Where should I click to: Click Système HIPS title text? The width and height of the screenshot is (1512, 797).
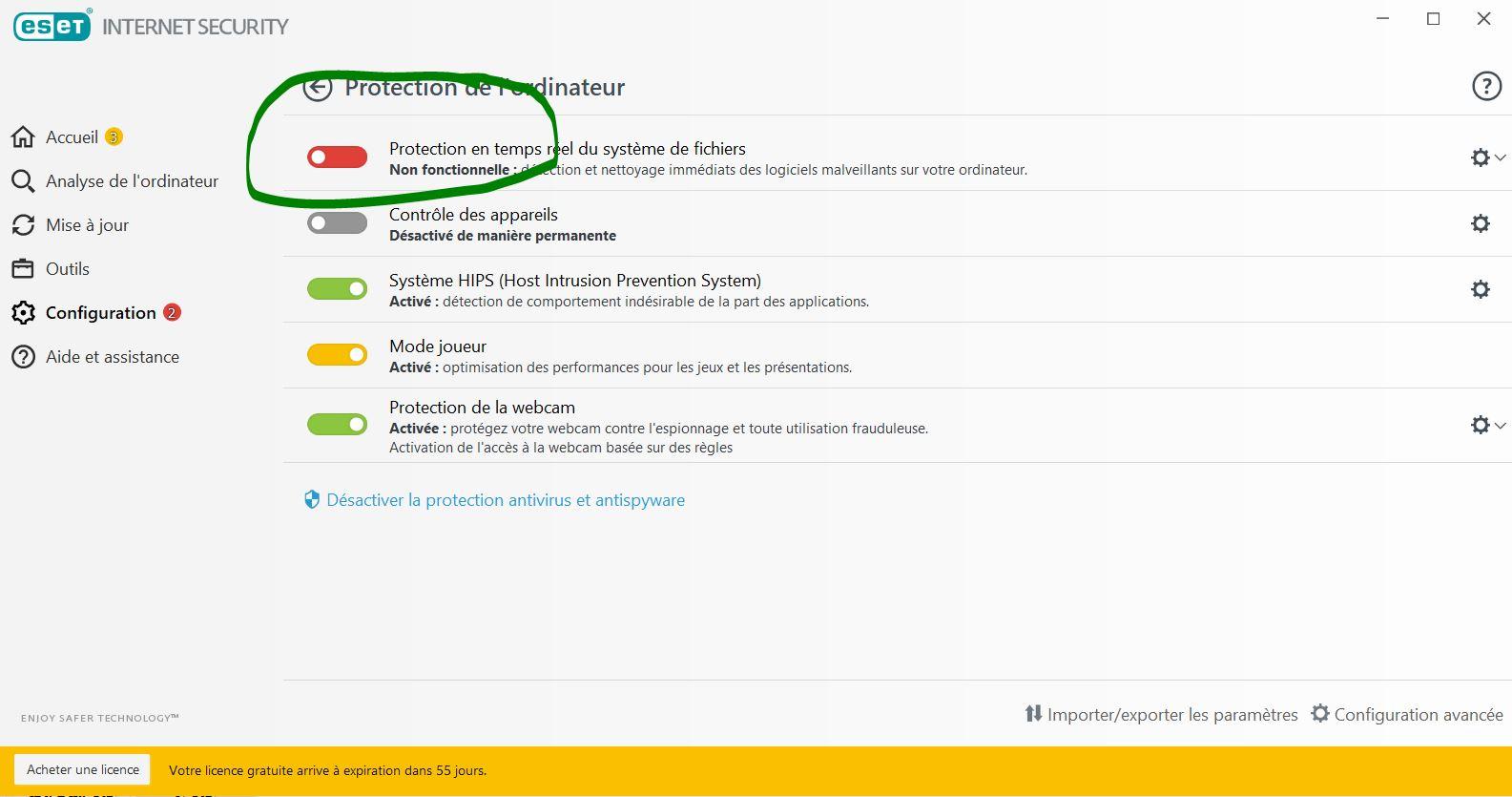pos(575,281)
